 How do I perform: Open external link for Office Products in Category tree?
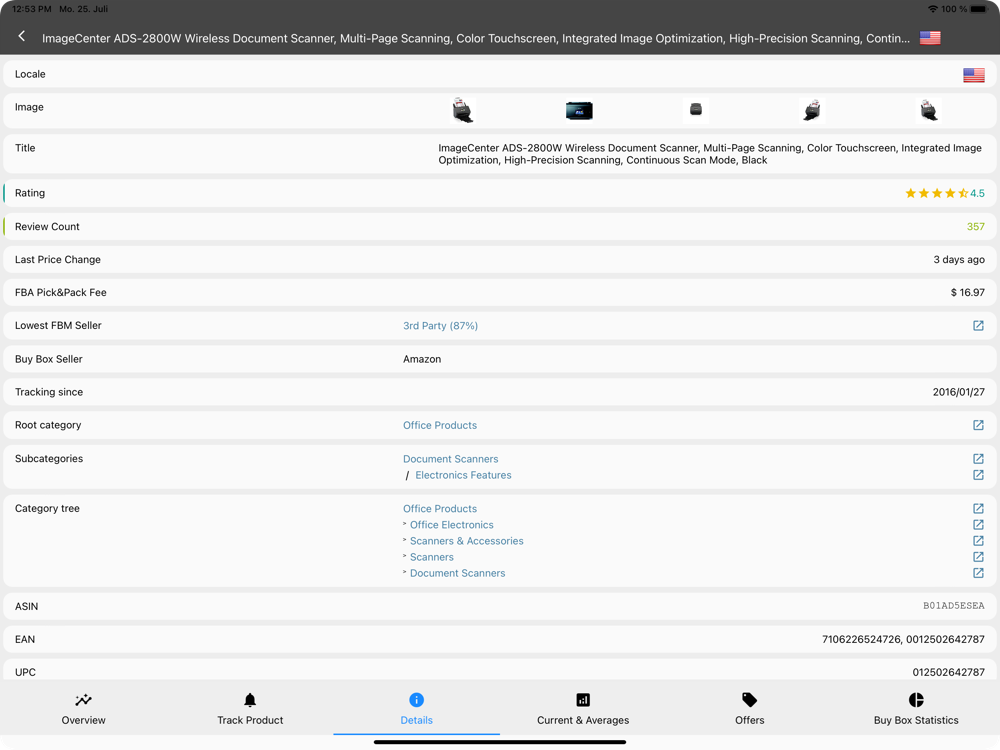pyautogui.click(x=978, y=509)
